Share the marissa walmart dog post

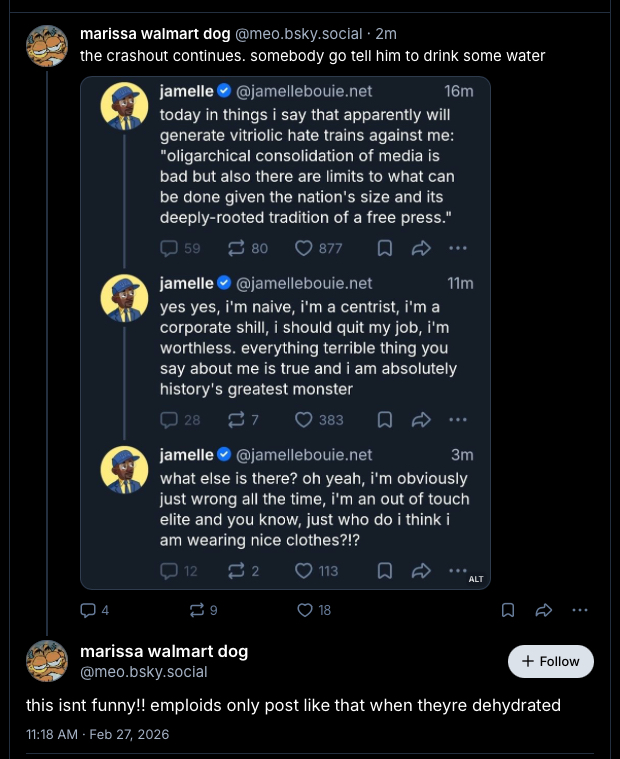coord(544,610)
